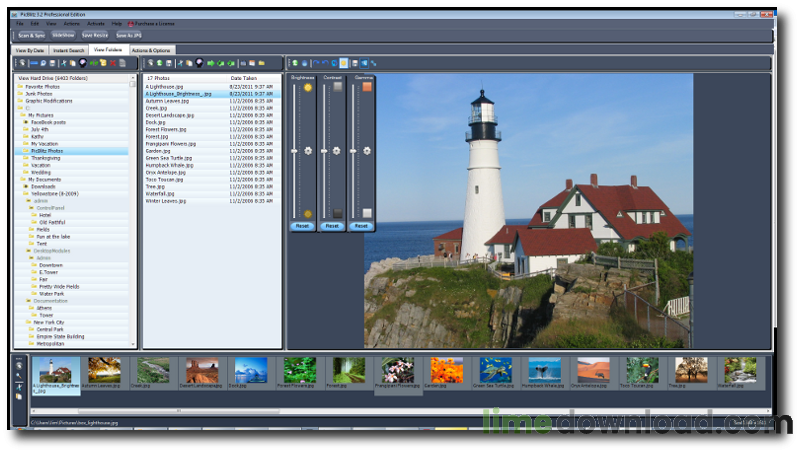The height and width of the screenshot is (453, 800).
Task: Select Green Sea Turtle.jpg in the file list
Action: coord(168,157)
